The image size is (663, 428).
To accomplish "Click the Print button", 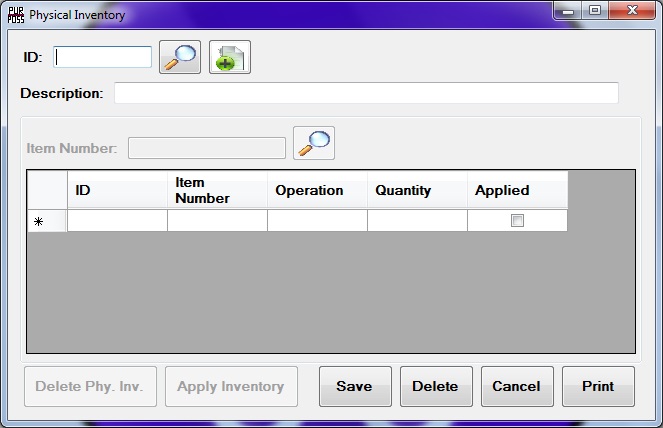I will [x=597, y=386].
